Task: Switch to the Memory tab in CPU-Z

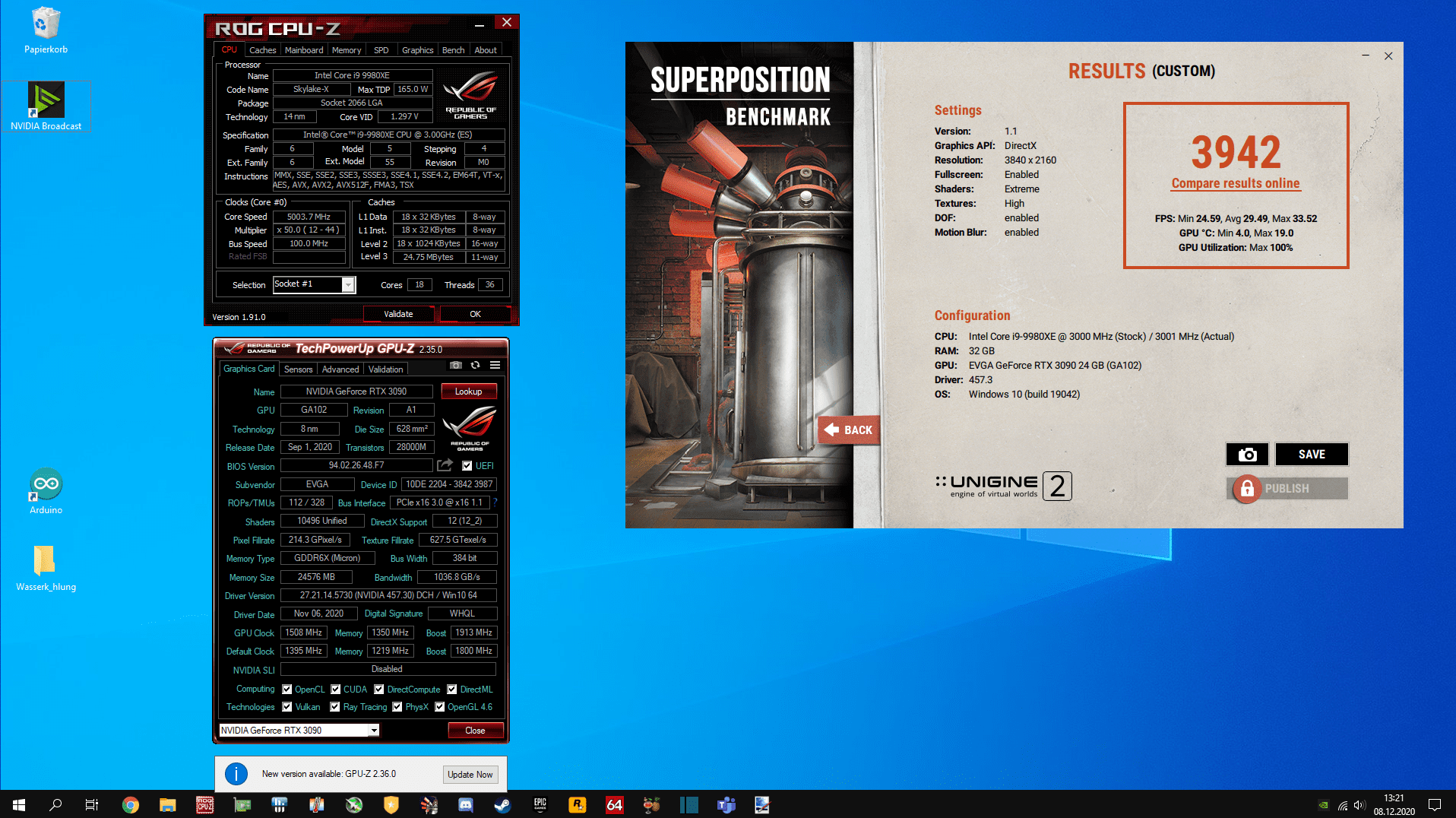Action: coord(347,50)
